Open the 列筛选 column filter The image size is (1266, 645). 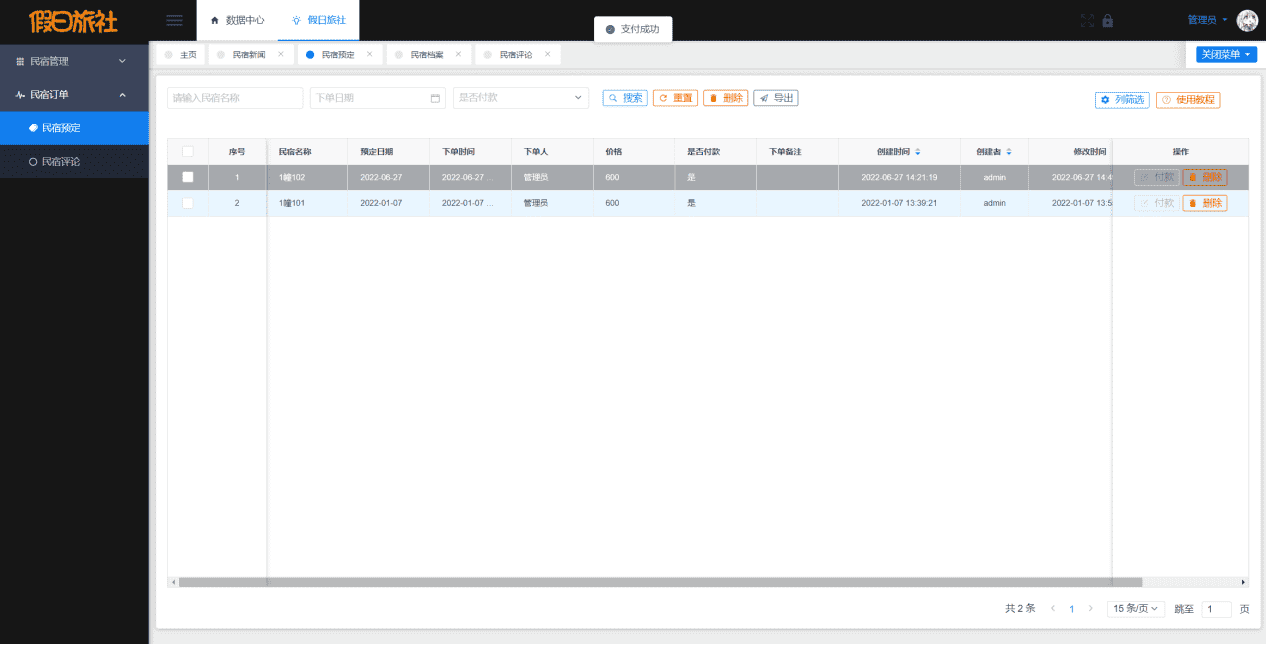pyautogui.click(x=1122, y=100)
